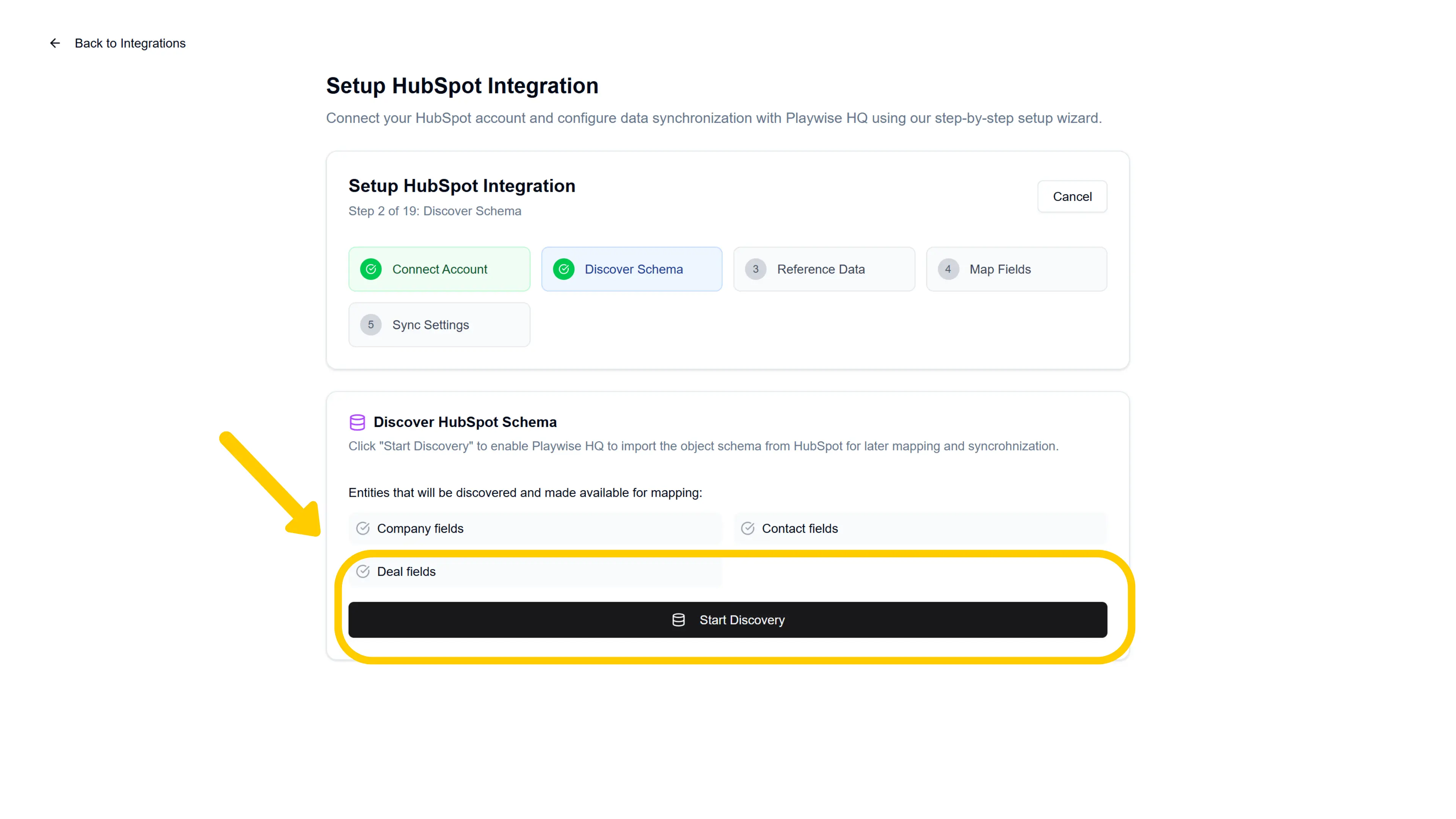Click the database icon inside the Start Discovery button

tap(678, 620)
